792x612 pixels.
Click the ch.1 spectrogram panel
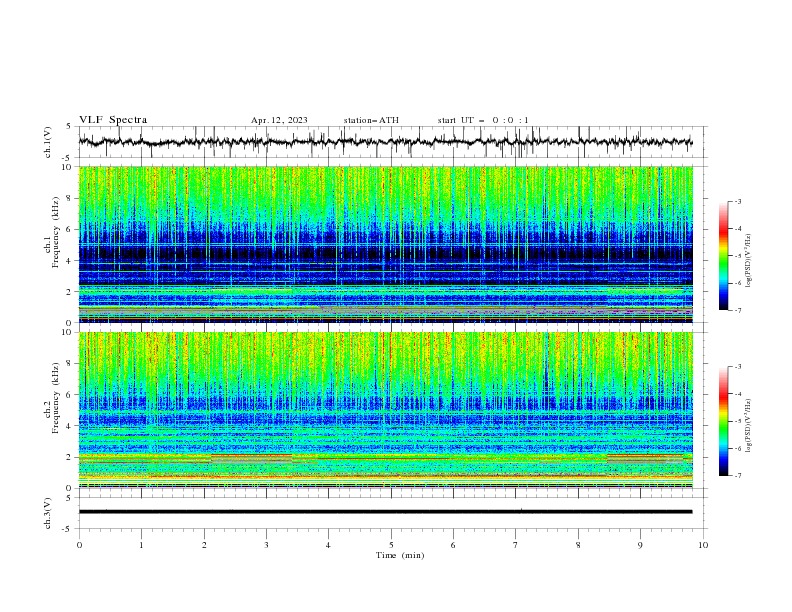tap(386, 244)
